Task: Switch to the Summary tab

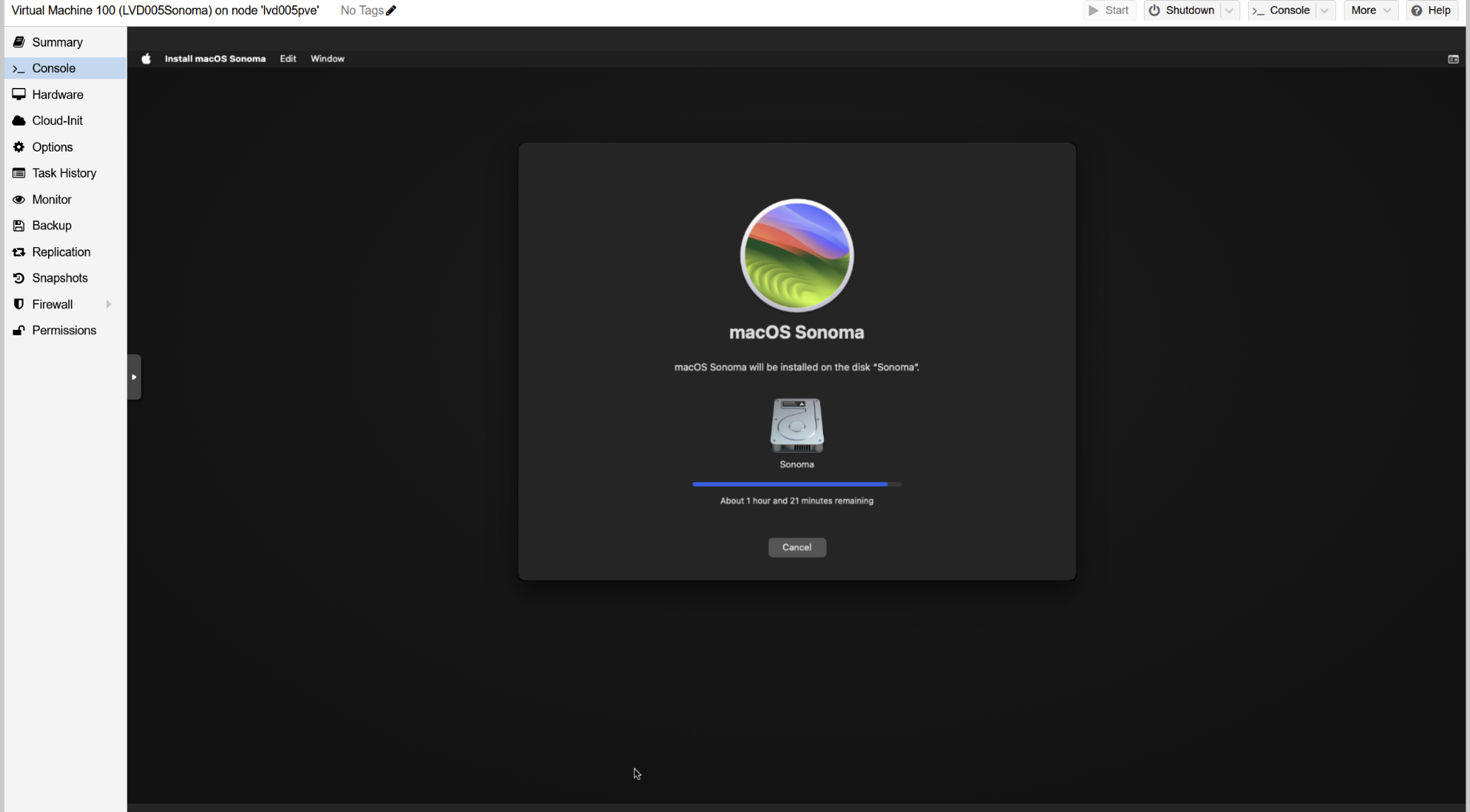Action: [x=65, y=42]
